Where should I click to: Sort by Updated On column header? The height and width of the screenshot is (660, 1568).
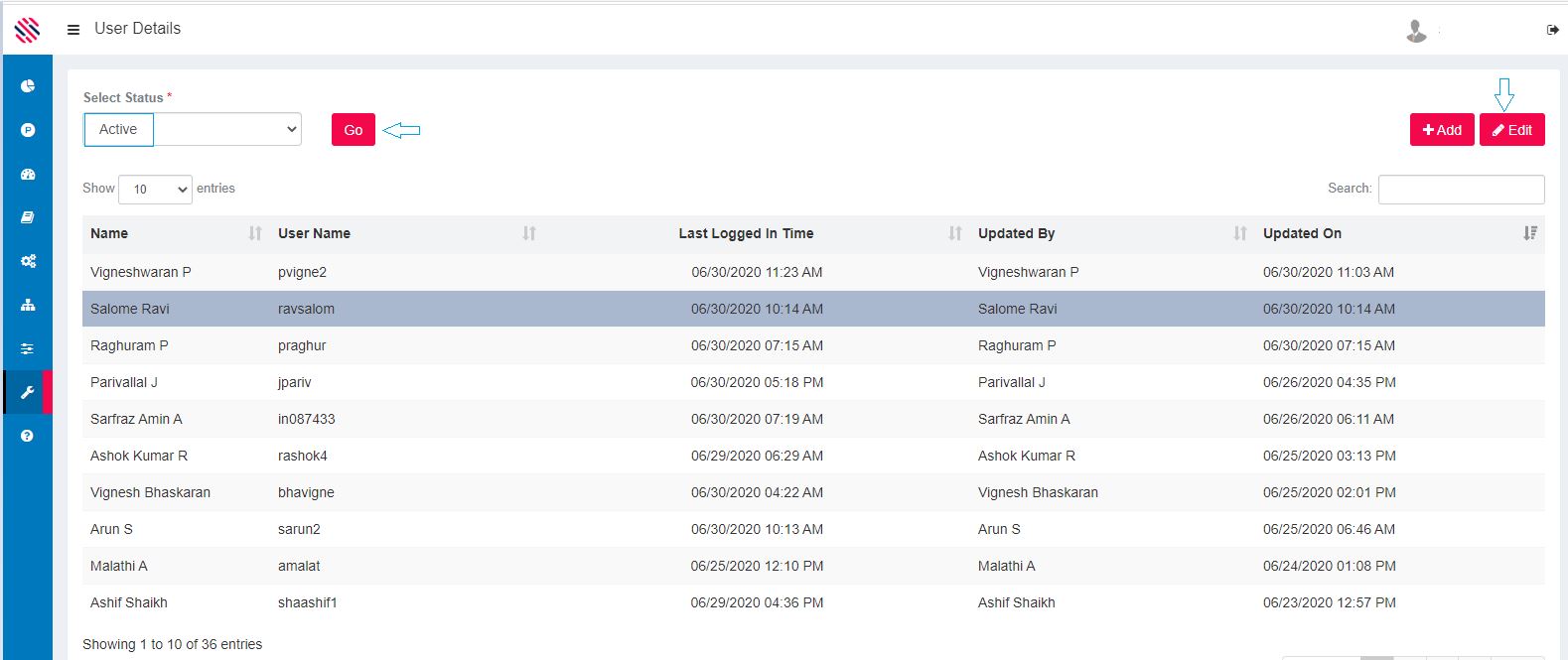click(x=1302, y=233)
